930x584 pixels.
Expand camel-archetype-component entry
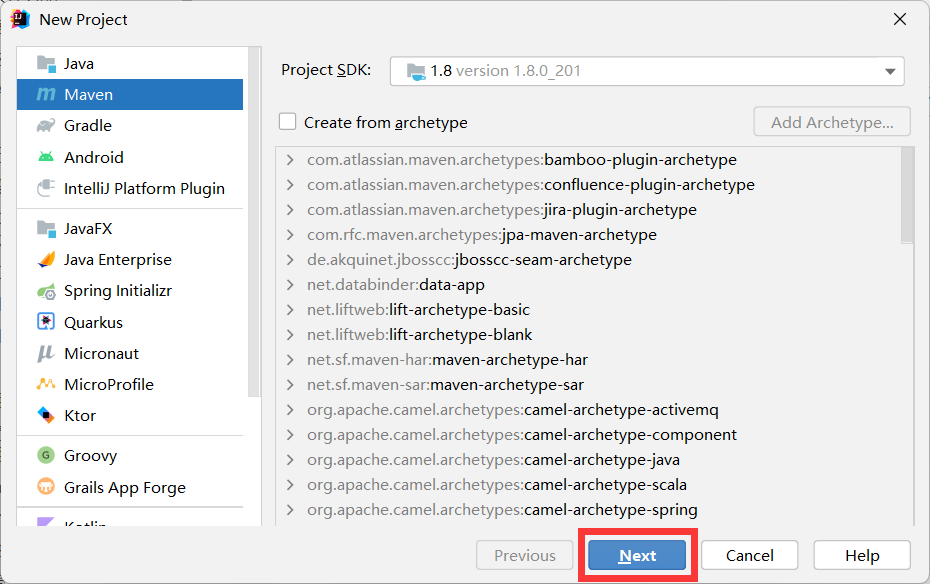290,435
